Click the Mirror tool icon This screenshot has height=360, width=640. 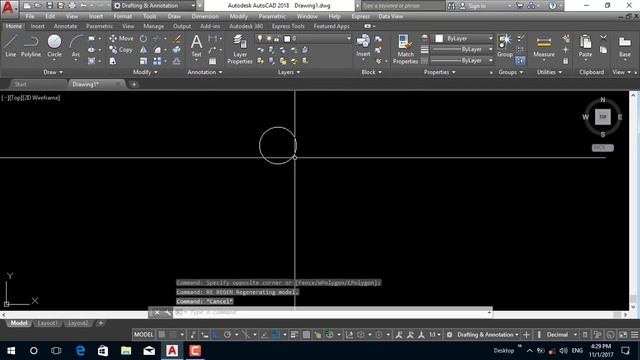pos(143,50)
